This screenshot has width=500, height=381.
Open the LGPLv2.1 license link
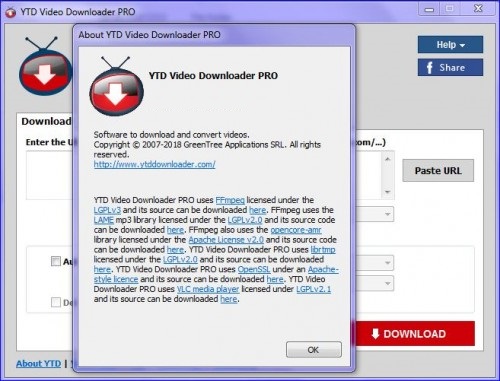point(314,289)
